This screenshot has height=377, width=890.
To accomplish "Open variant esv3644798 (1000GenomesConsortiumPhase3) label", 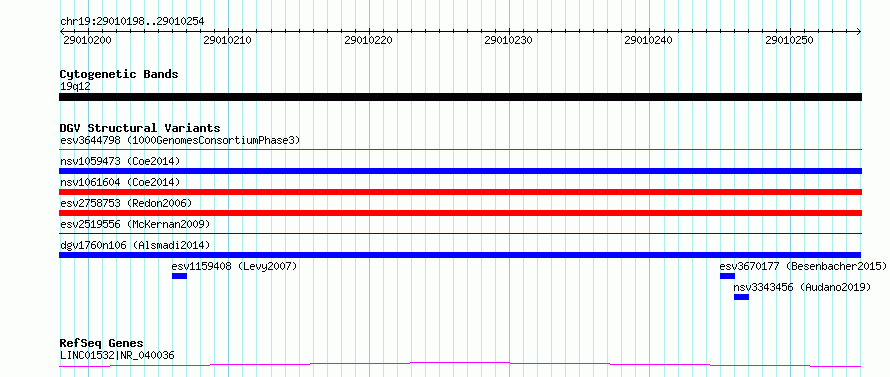I will (180, 140).
